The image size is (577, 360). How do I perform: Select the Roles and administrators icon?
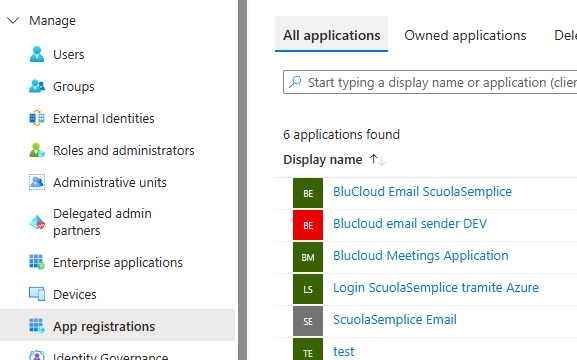pyautogui.click(x=37, y=150)
